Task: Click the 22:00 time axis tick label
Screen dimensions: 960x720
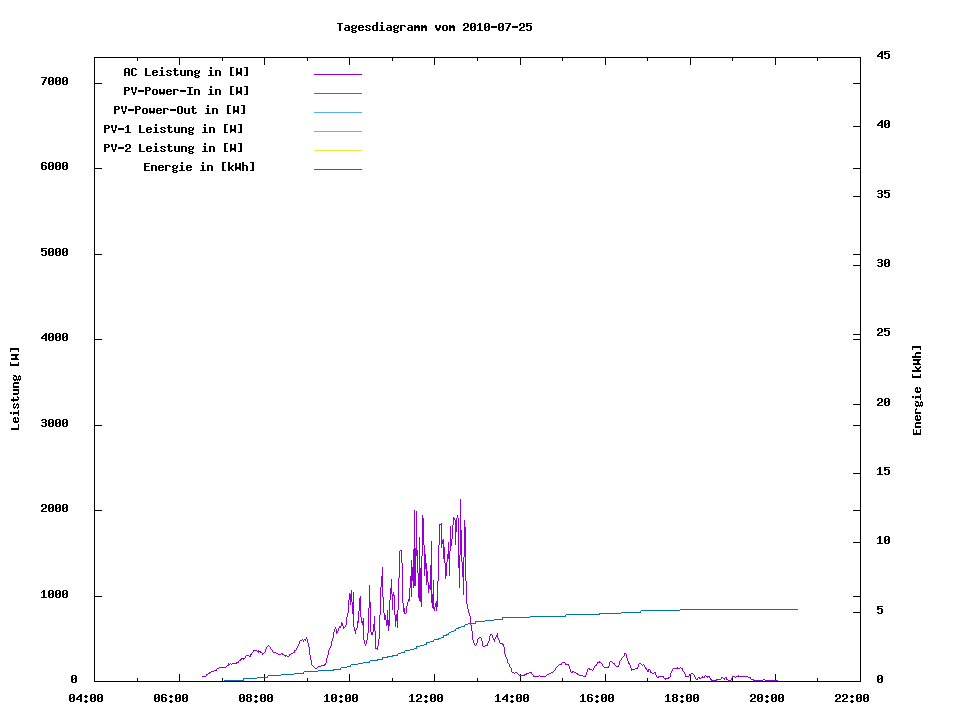Action: pos(852,699)
